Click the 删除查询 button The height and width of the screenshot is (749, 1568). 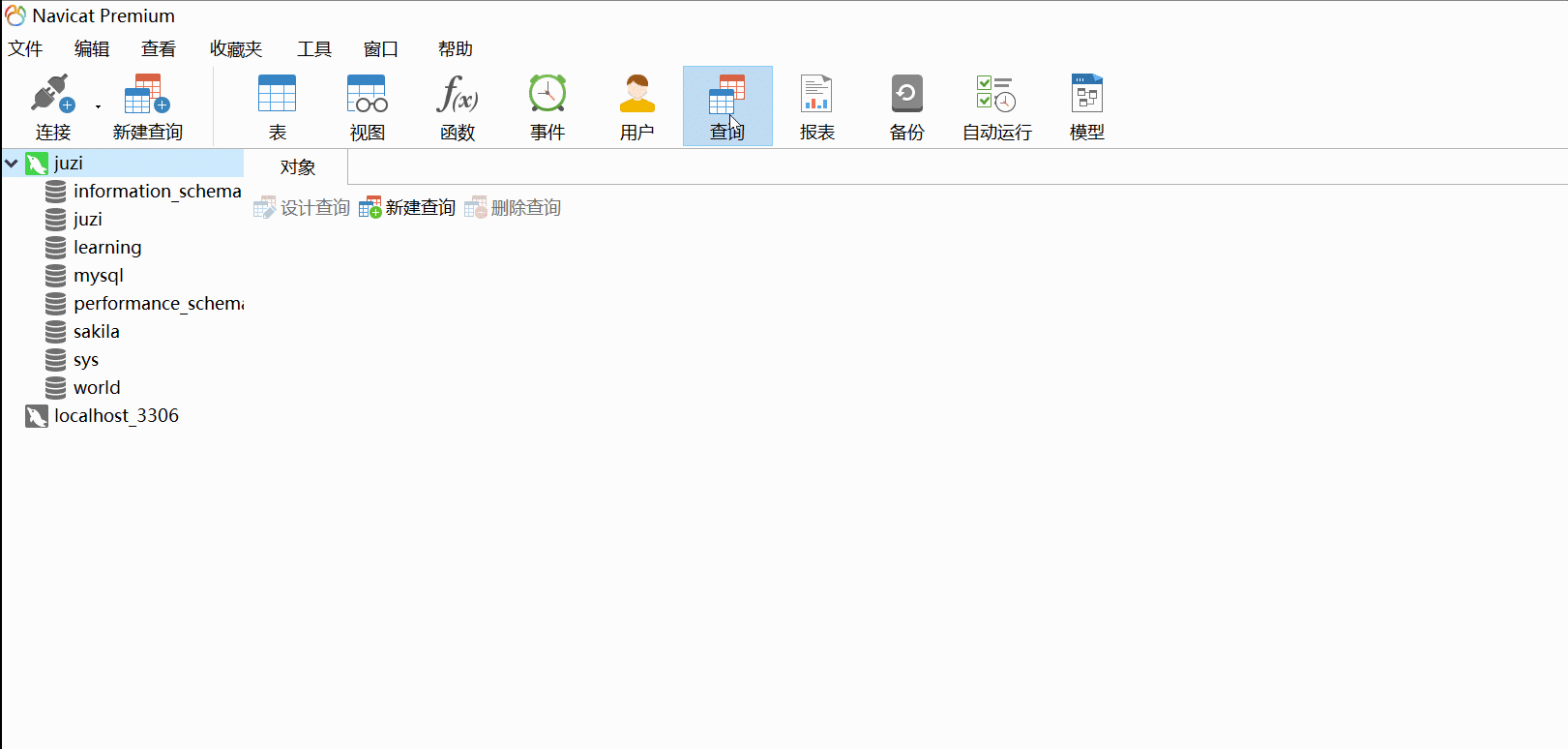(513, 208)
